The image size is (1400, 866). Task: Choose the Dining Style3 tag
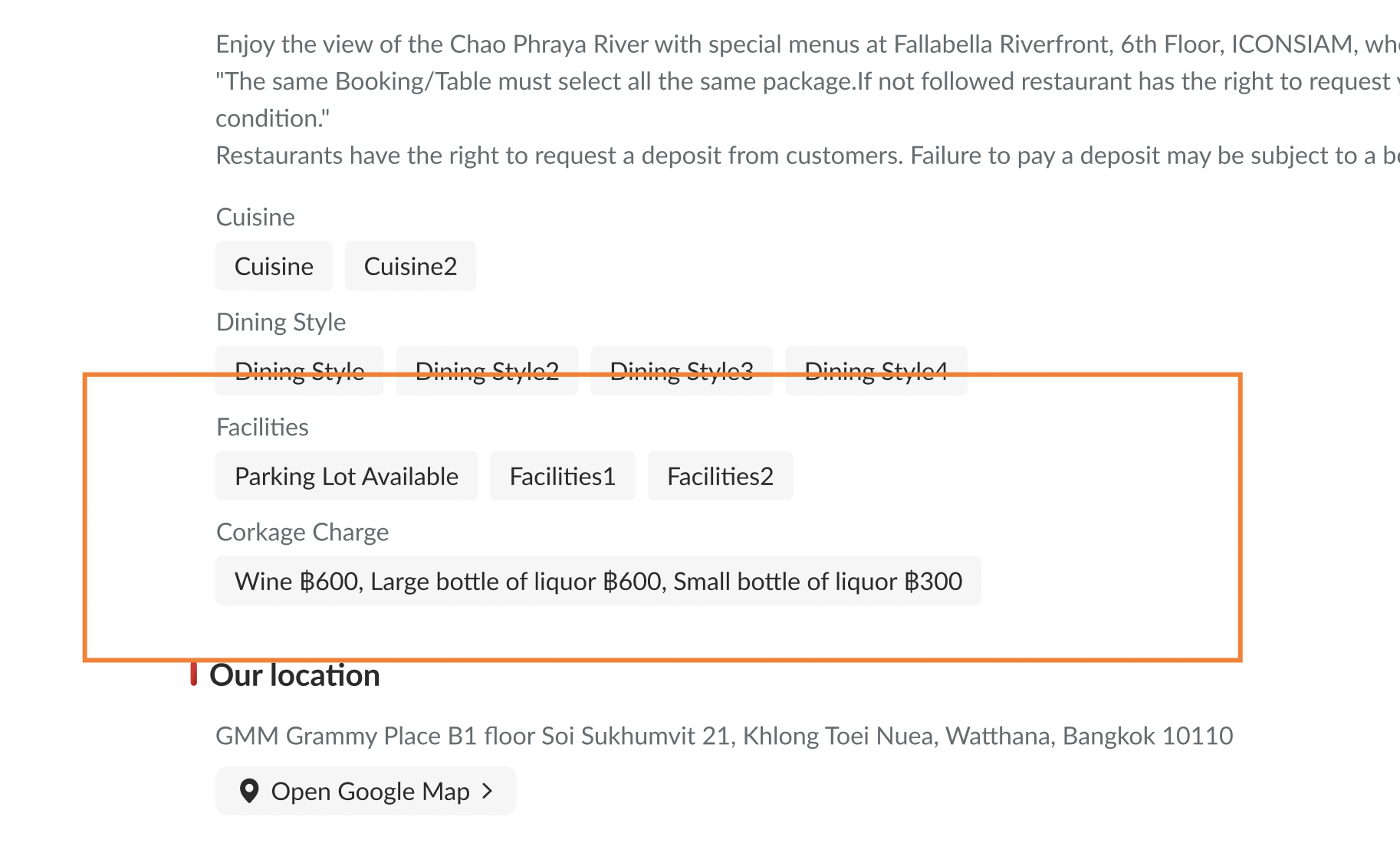click(682, 371)
